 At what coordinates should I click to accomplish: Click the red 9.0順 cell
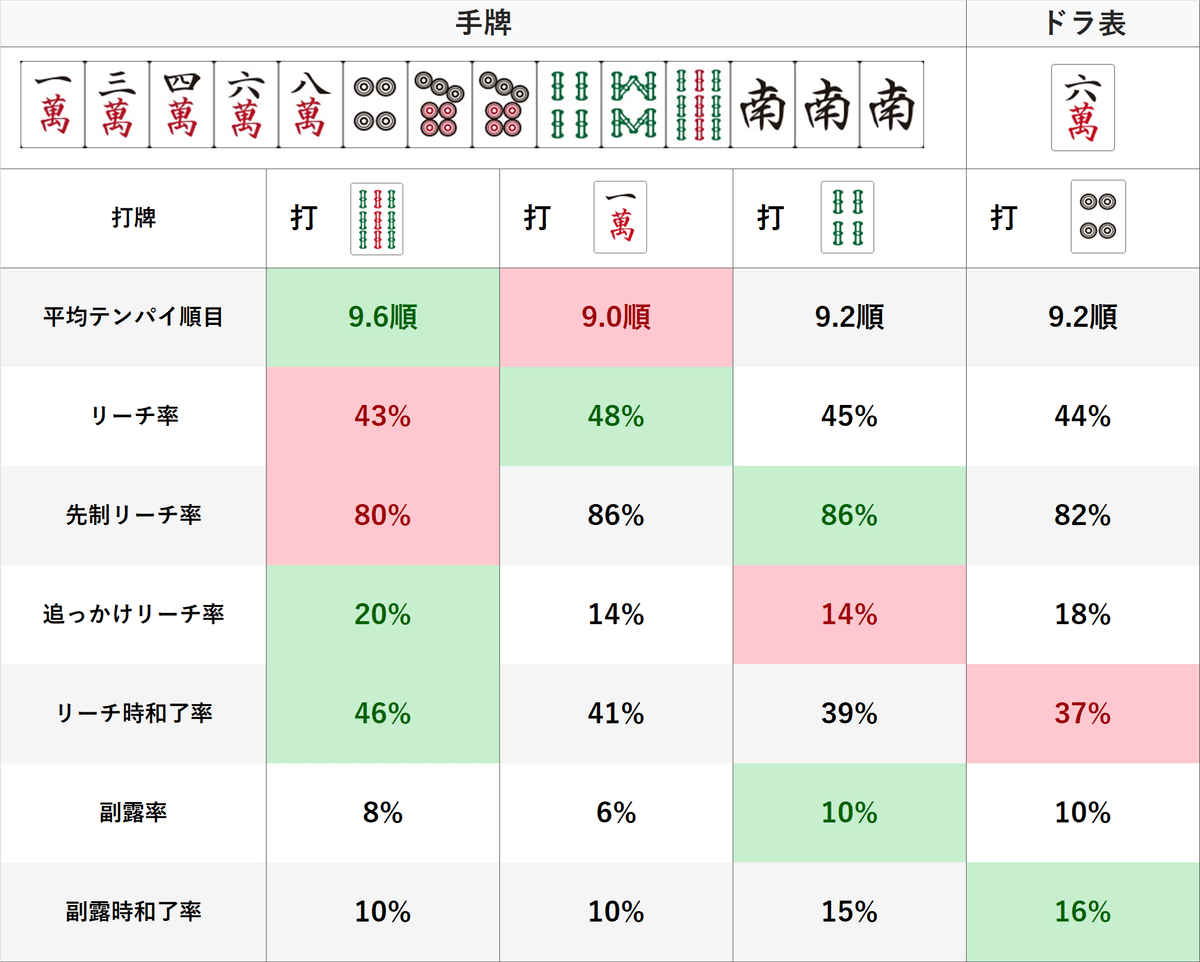616,317
